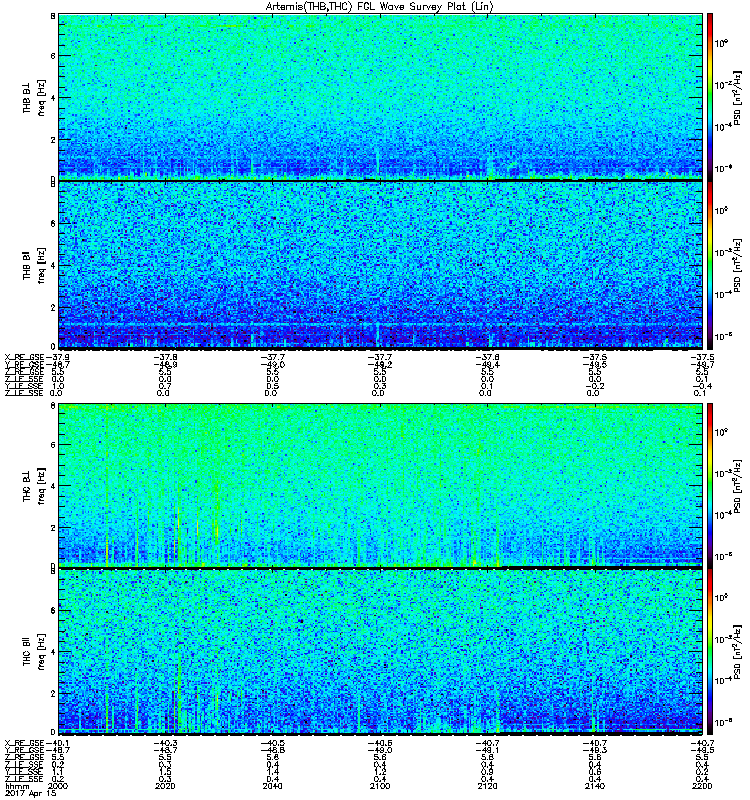This screenshot has width=750, height=800.
Task: Click the '-40.3' X_RE_GSE value under the THC panels
Action: (165, 742)
